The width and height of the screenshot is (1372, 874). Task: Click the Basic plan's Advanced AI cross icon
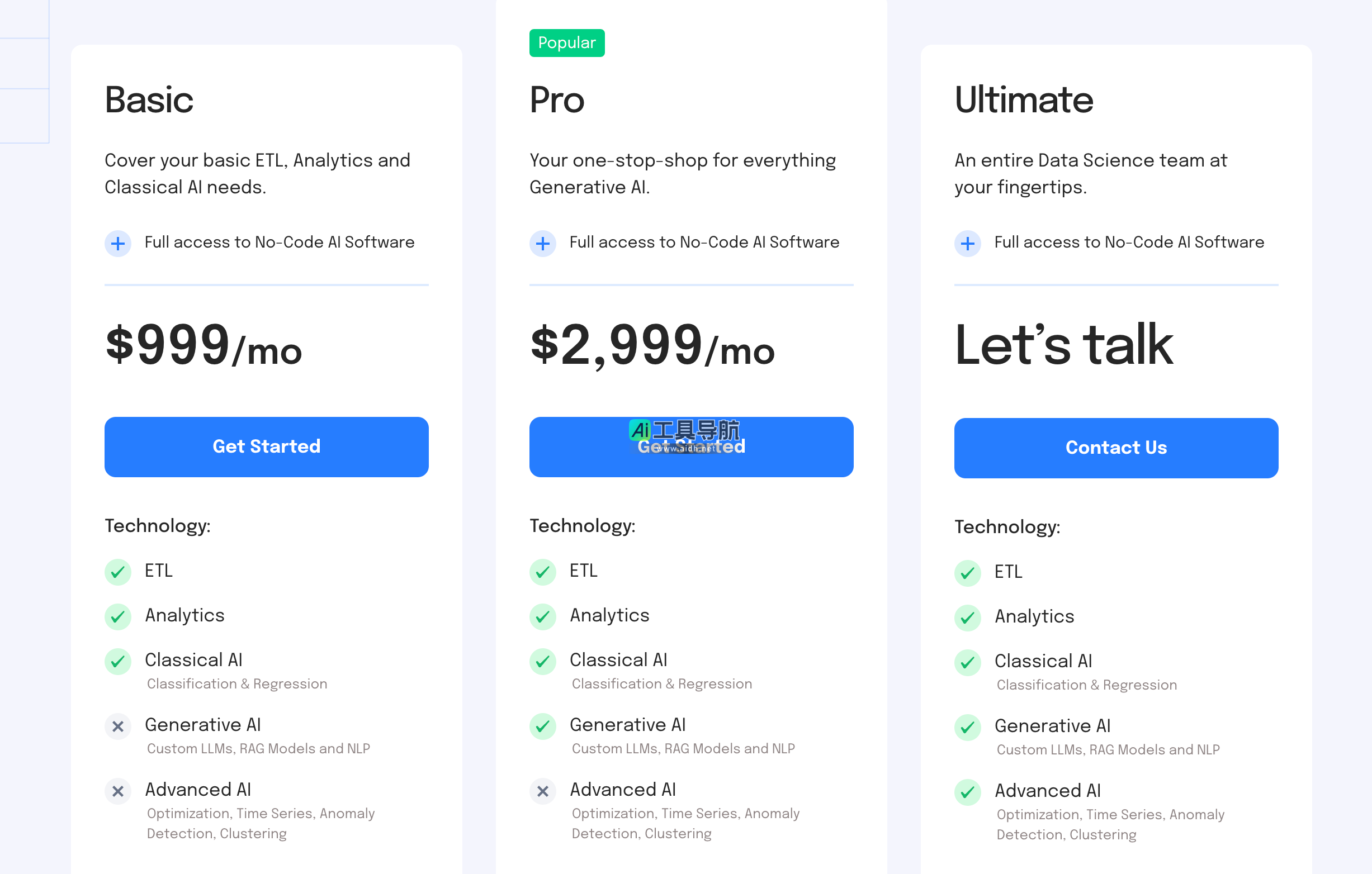[118, 791]
